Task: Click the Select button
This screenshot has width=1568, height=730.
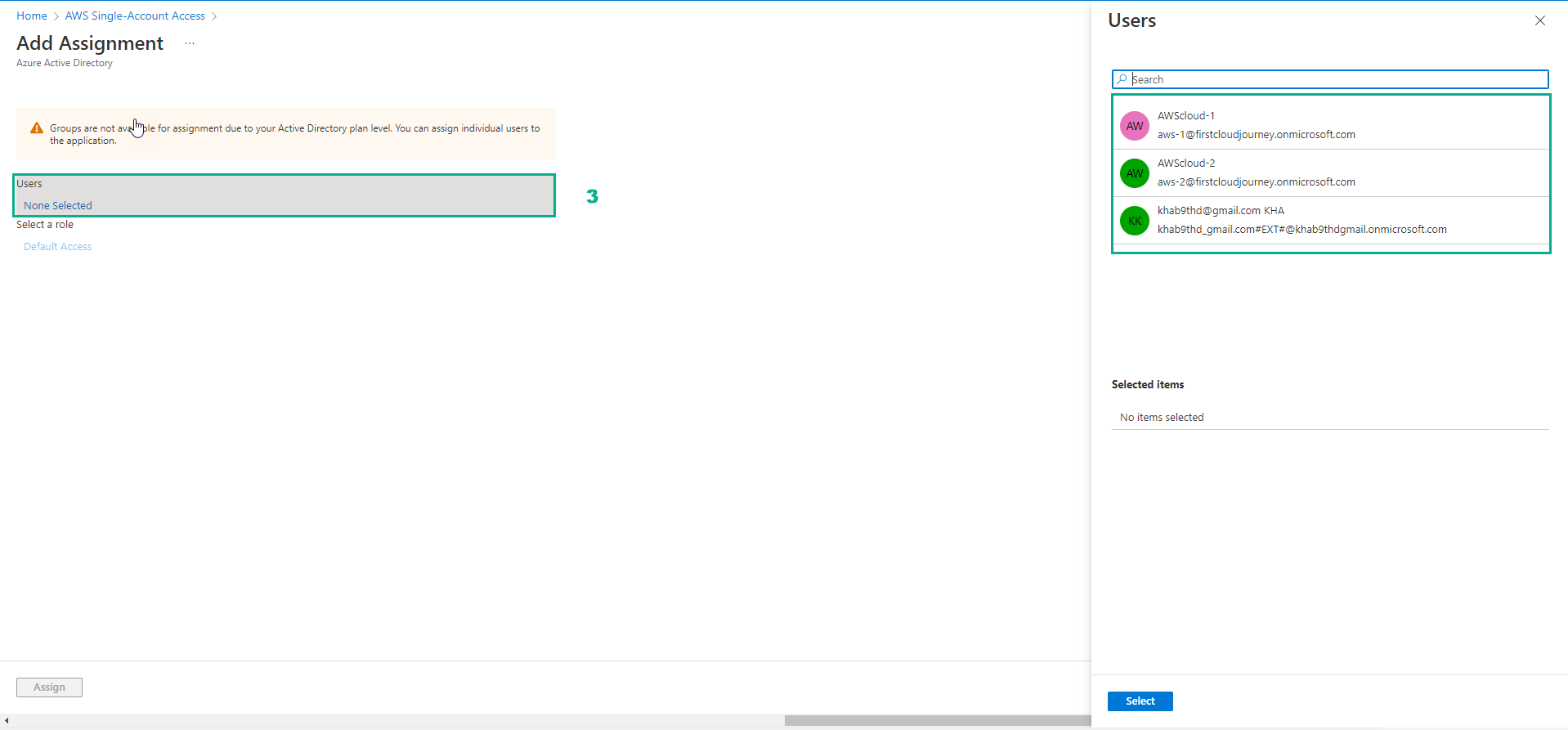Action: coord(1140,701)
